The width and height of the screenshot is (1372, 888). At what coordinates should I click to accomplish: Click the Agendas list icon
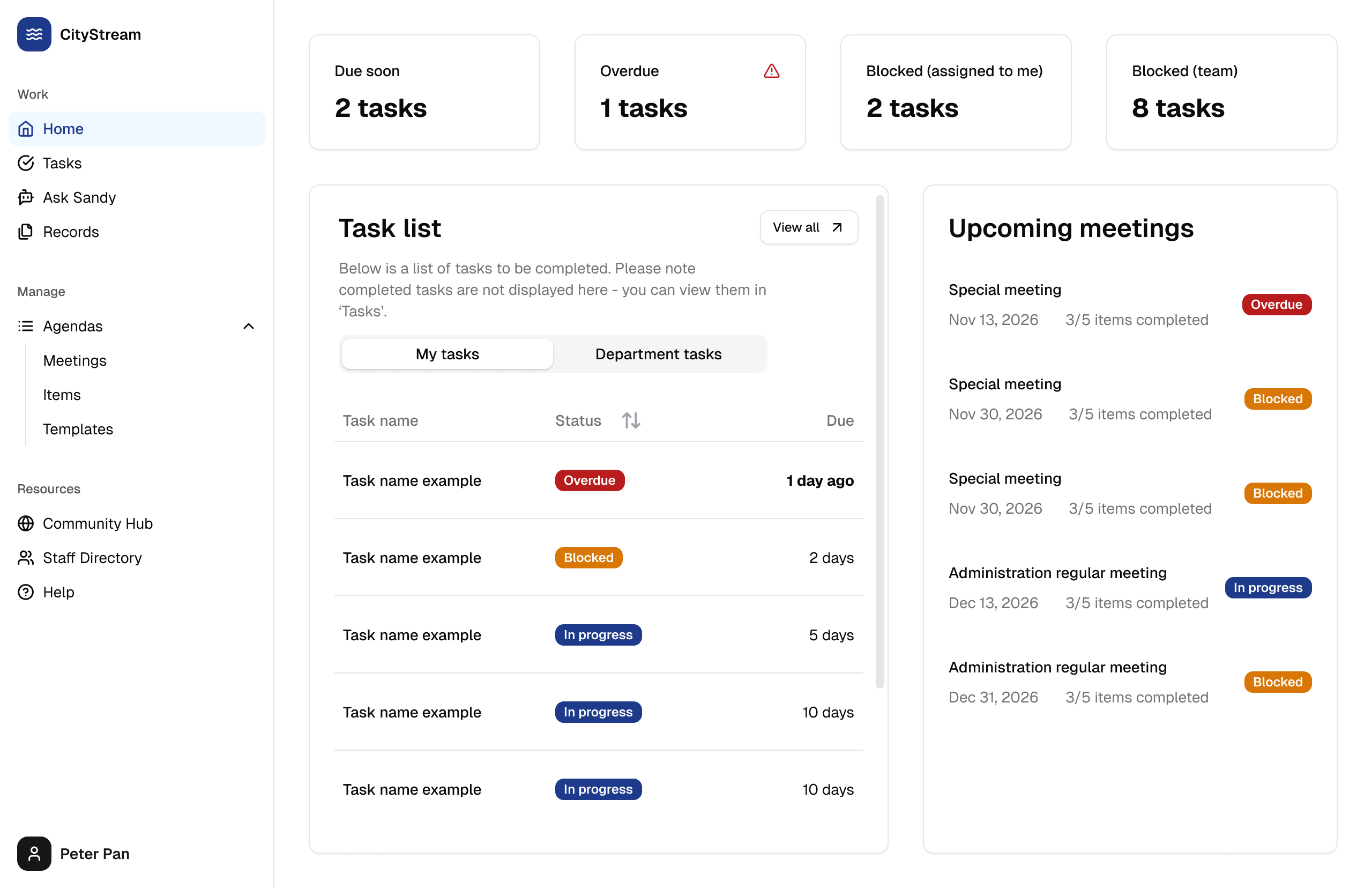click(x=26, y=327)
